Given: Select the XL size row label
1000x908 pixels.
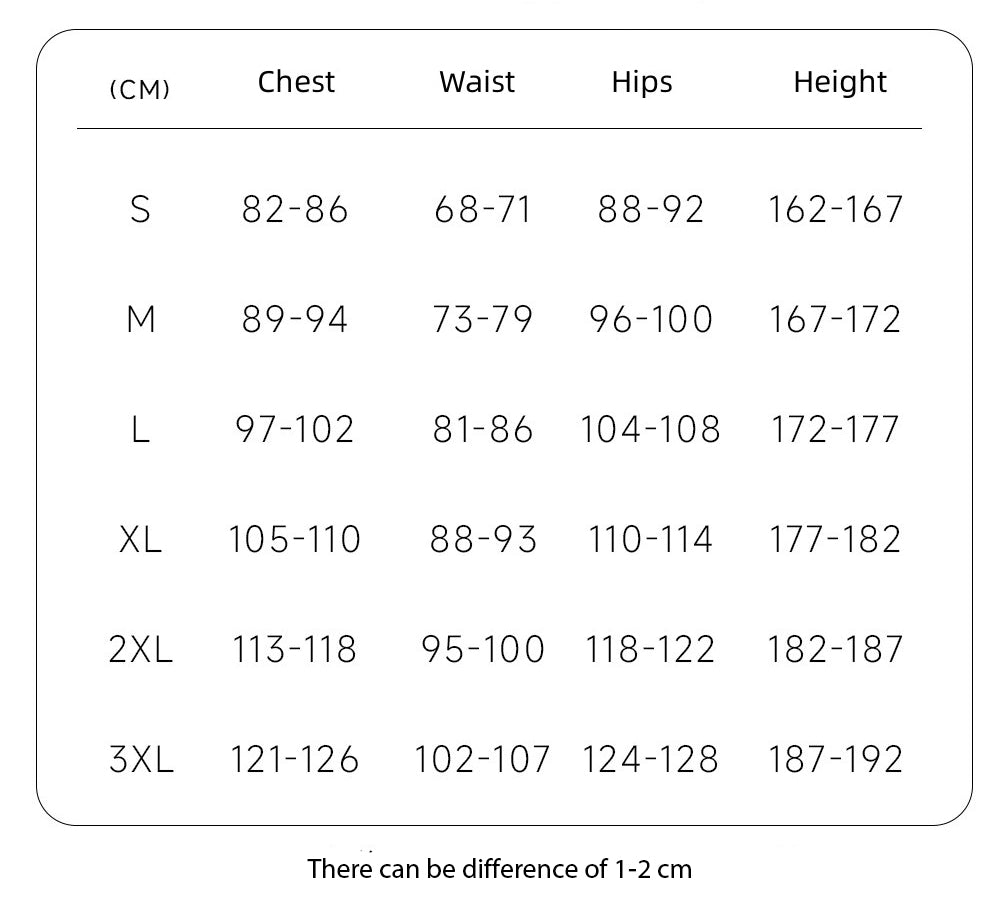Looking at the screenshot, I should 140,539.
